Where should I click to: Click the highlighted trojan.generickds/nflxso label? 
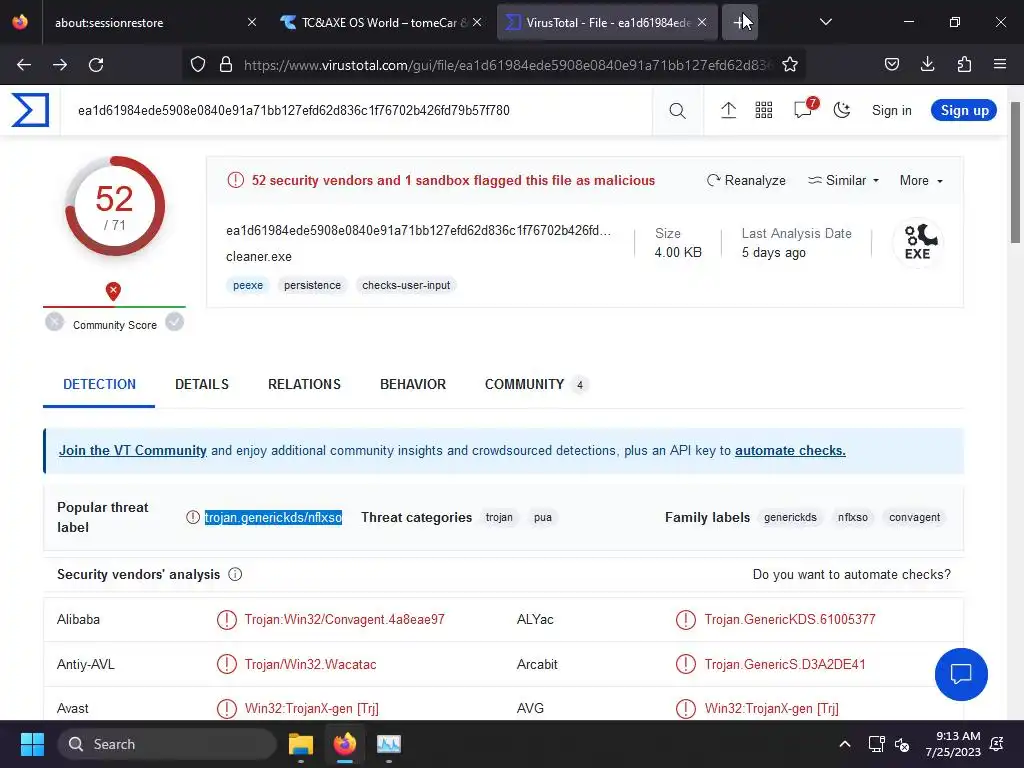(273, 517)
